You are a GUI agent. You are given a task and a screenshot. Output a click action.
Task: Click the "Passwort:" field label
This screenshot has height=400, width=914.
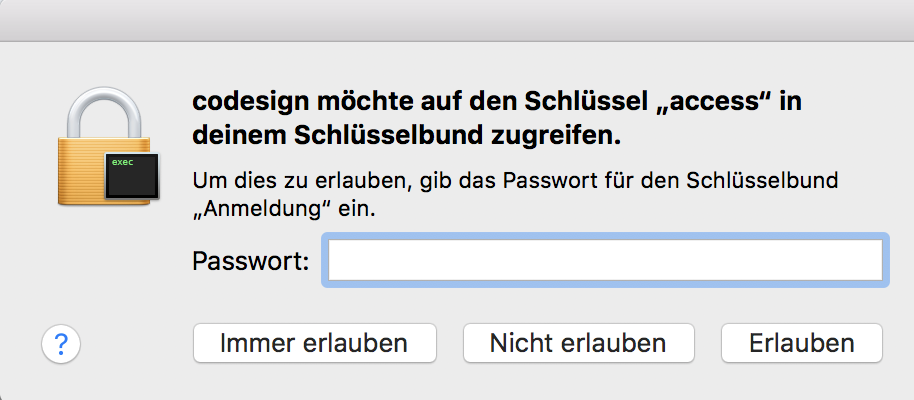click(250, 263)
